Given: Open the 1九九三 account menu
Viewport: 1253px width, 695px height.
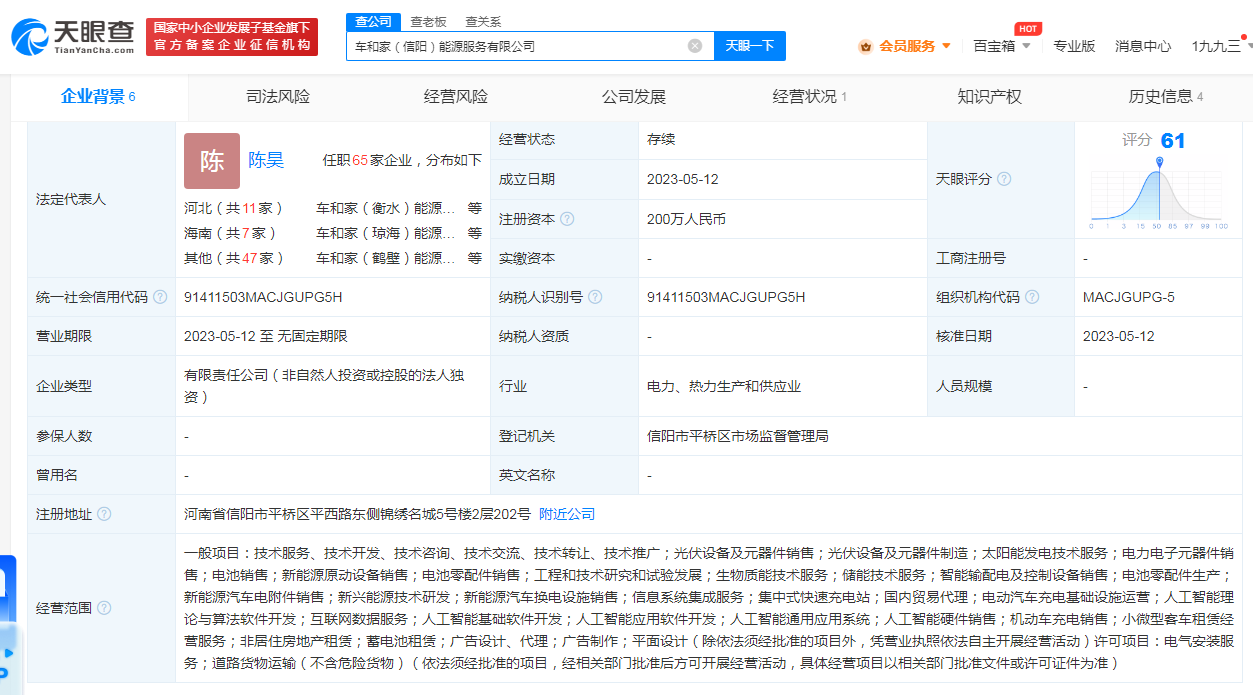Looking at the screenshot, I should [1221, 46].
